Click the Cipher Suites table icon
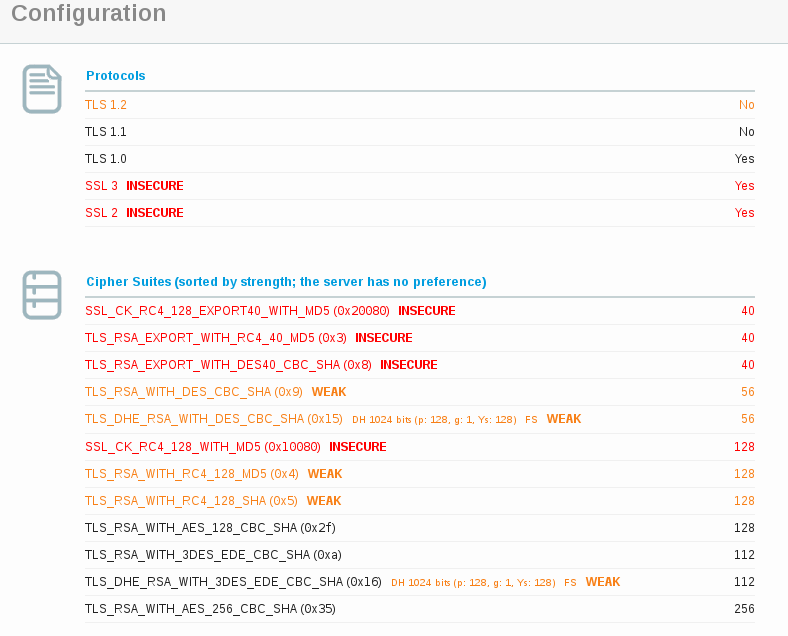 click(x=42, y=295)
